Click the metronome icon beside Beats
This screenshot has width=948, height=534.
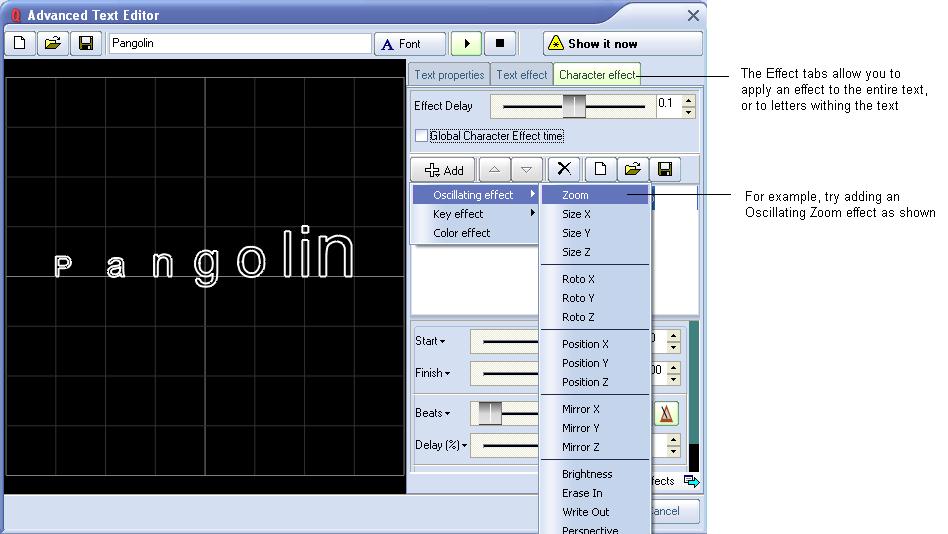666,413
